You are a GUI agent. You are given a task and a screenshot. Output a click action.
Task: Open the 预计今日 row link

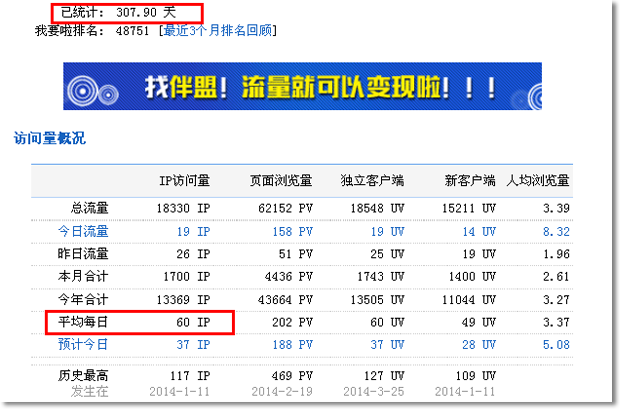[x=83, y=344]
